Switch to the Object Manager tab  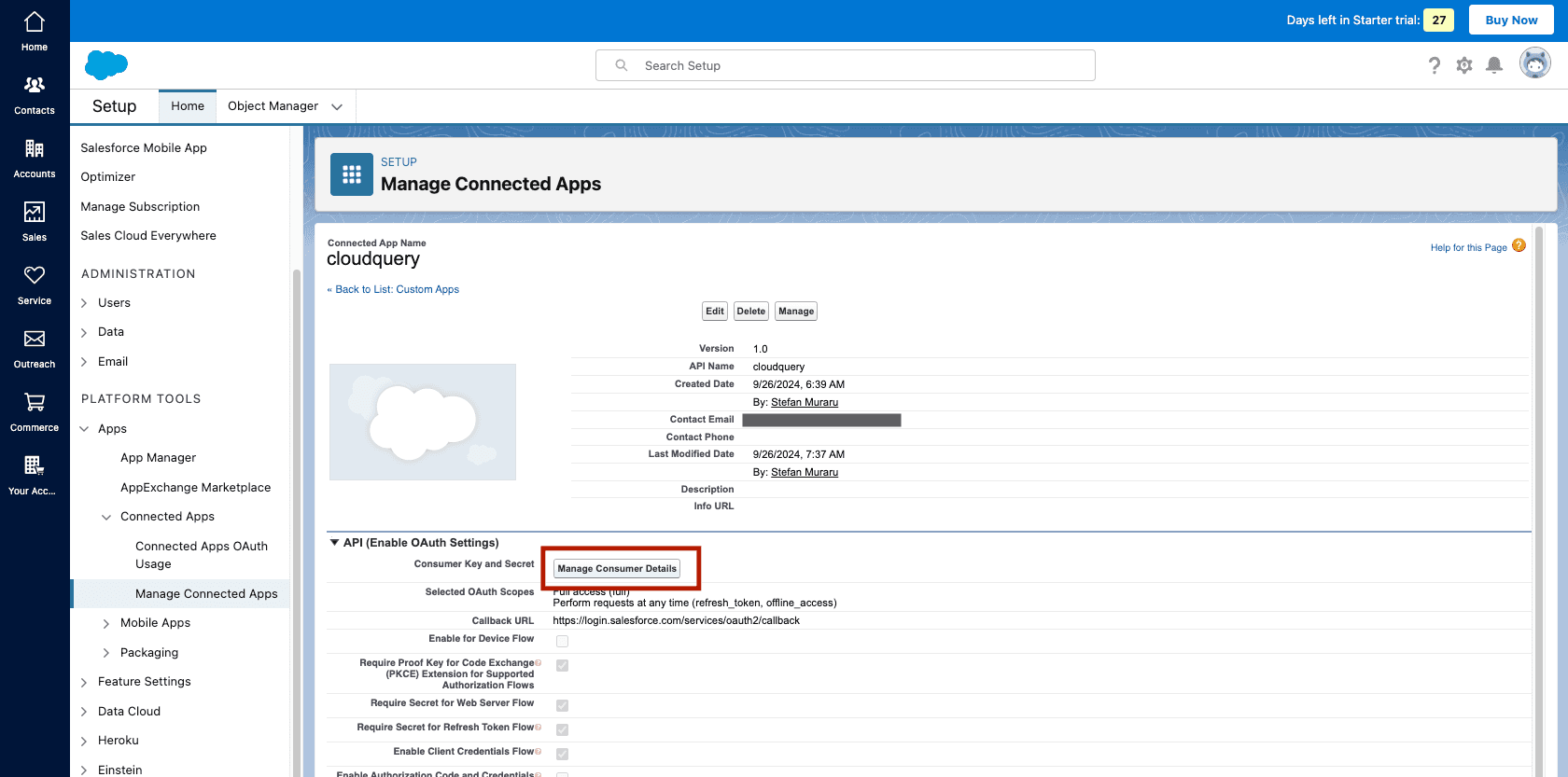coord(273,106)
